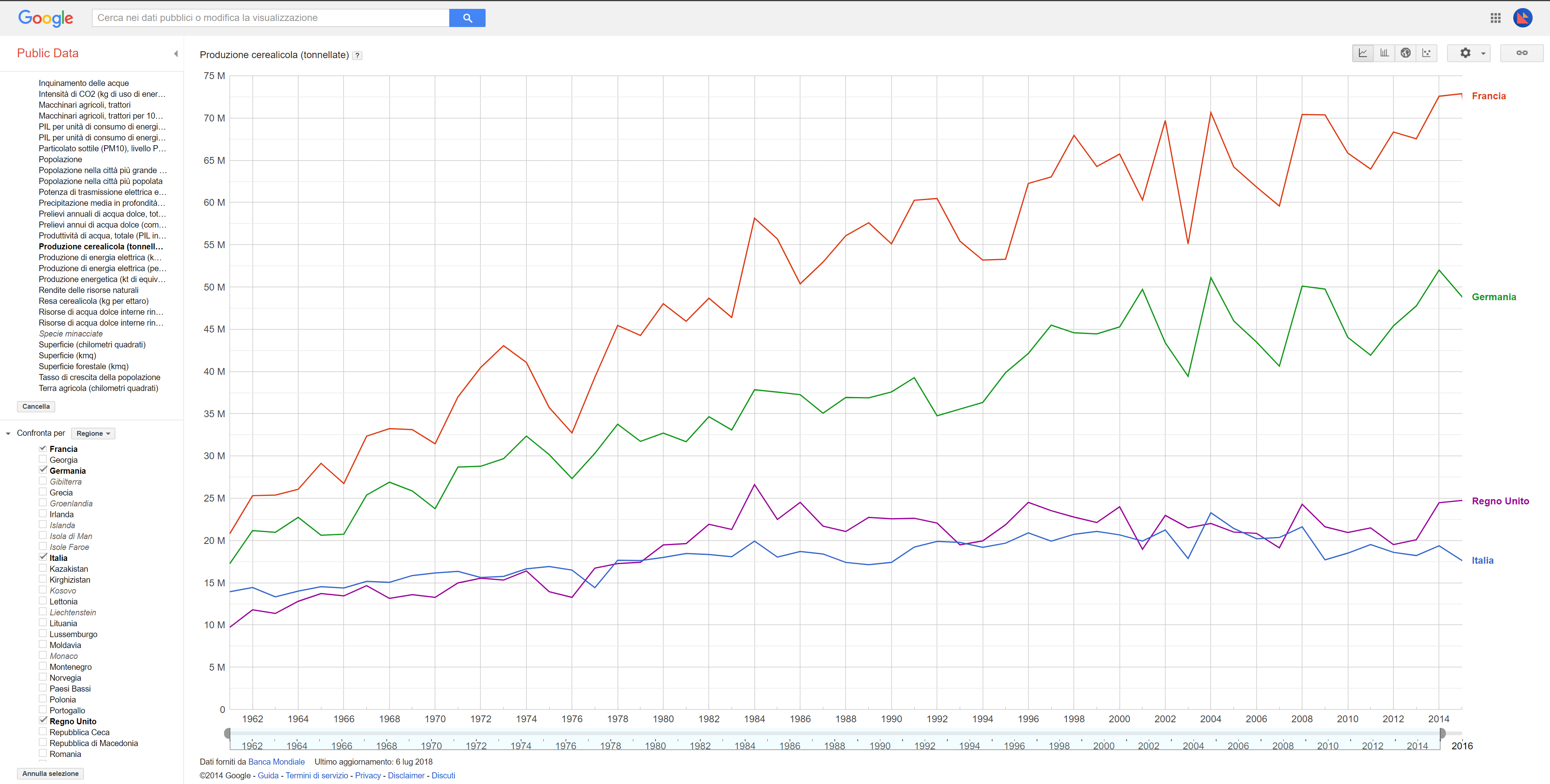Viewport: 1550px width, 784px height.
Task: Switch to the line chart view
Action: 1363,53
